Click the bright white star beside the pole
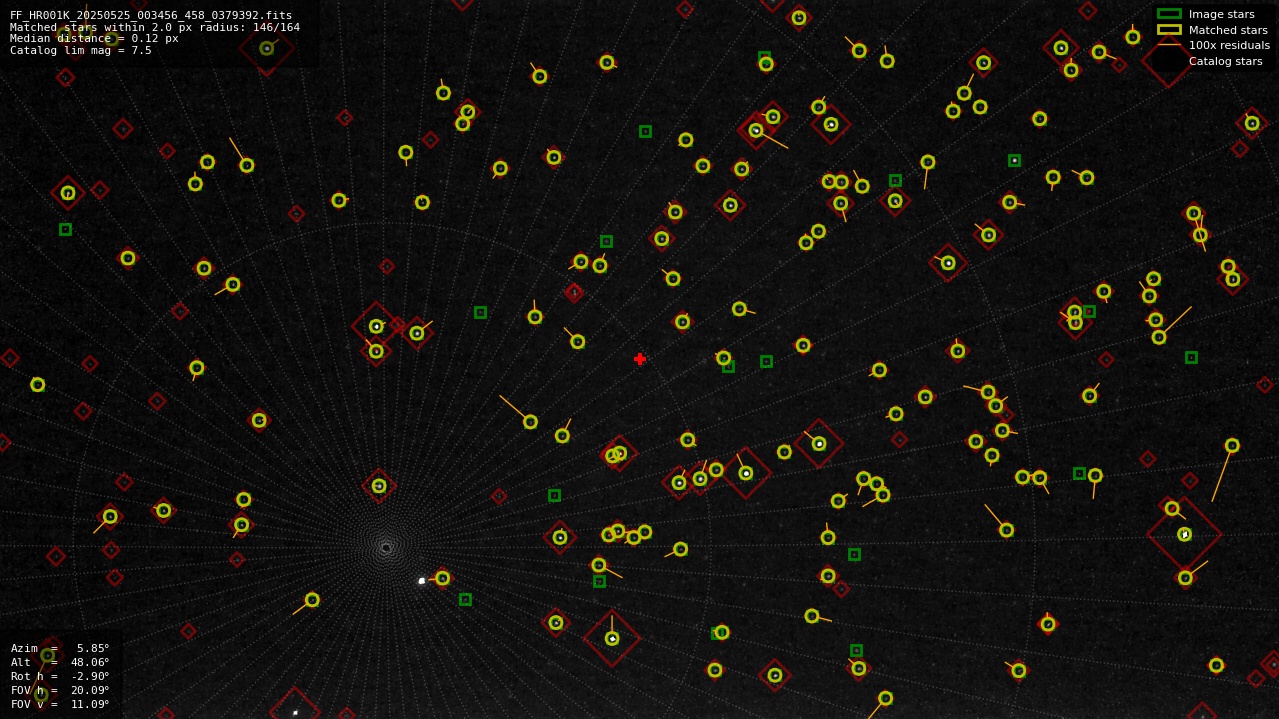The image size is (1279, 719). [422, 580]
